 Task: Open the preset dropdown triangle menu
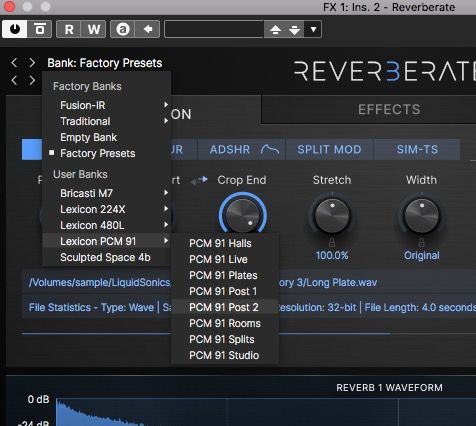[313, 29]
